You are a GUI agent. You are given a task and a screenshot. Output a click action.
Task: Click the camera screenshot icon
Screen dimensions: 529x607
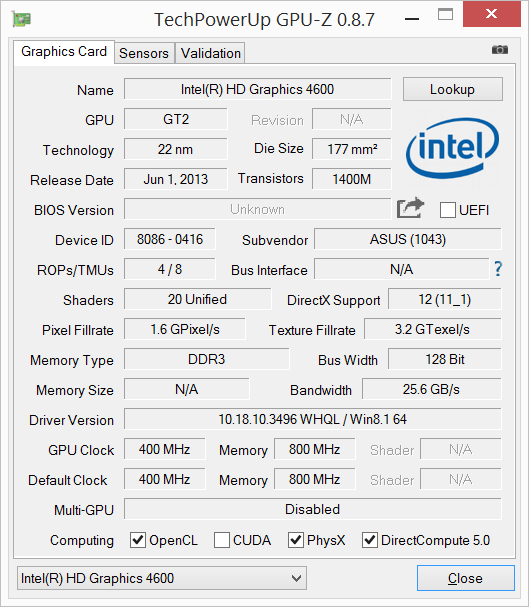(x=500, y=50)
